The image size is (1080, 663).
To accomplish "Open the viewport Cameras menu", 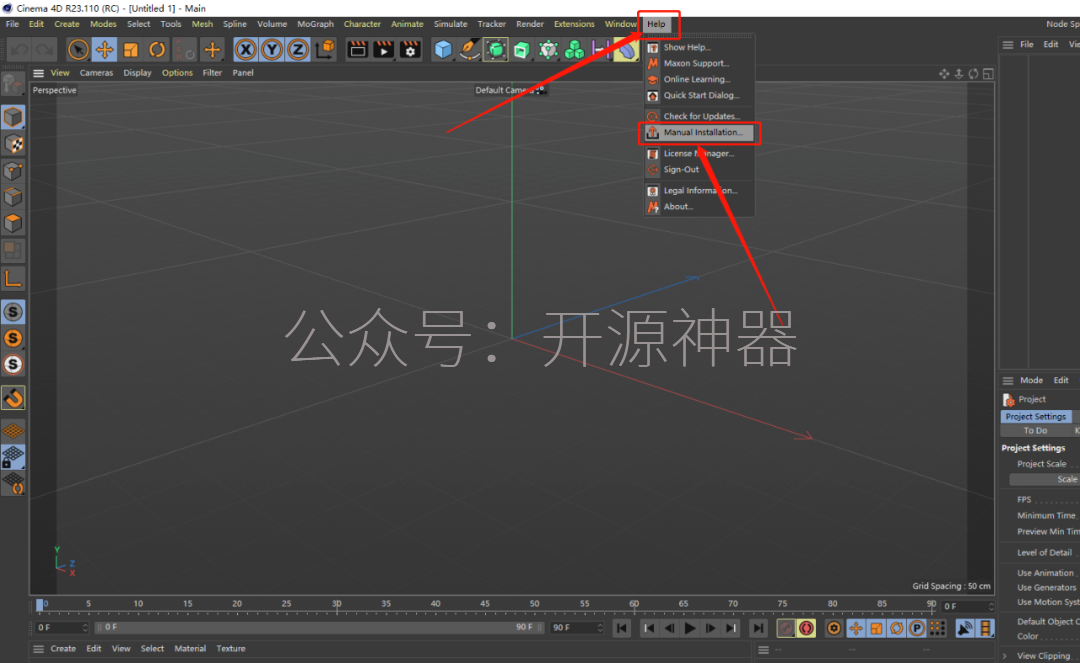I will [96, 73].
